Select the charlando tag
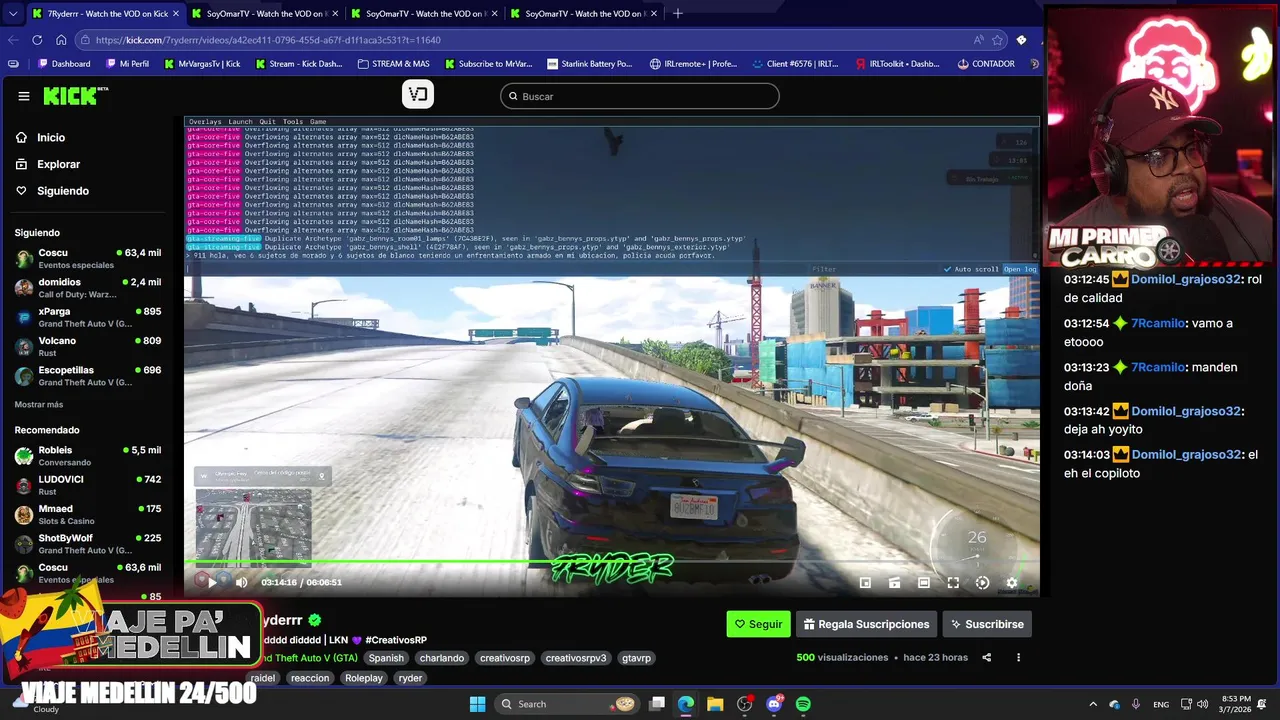This screenshot has height=720, width=1280. coord(442,658)
